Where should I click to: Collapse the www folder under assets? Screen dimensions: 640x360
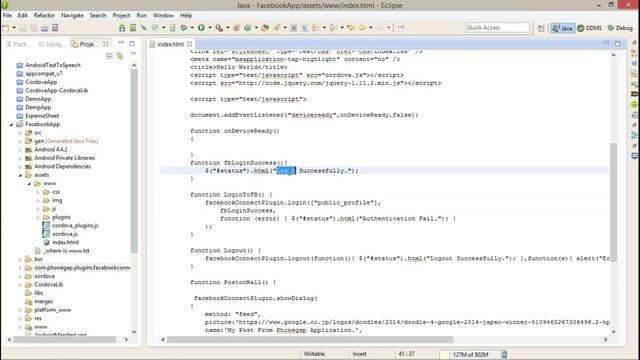coord(29,184)
